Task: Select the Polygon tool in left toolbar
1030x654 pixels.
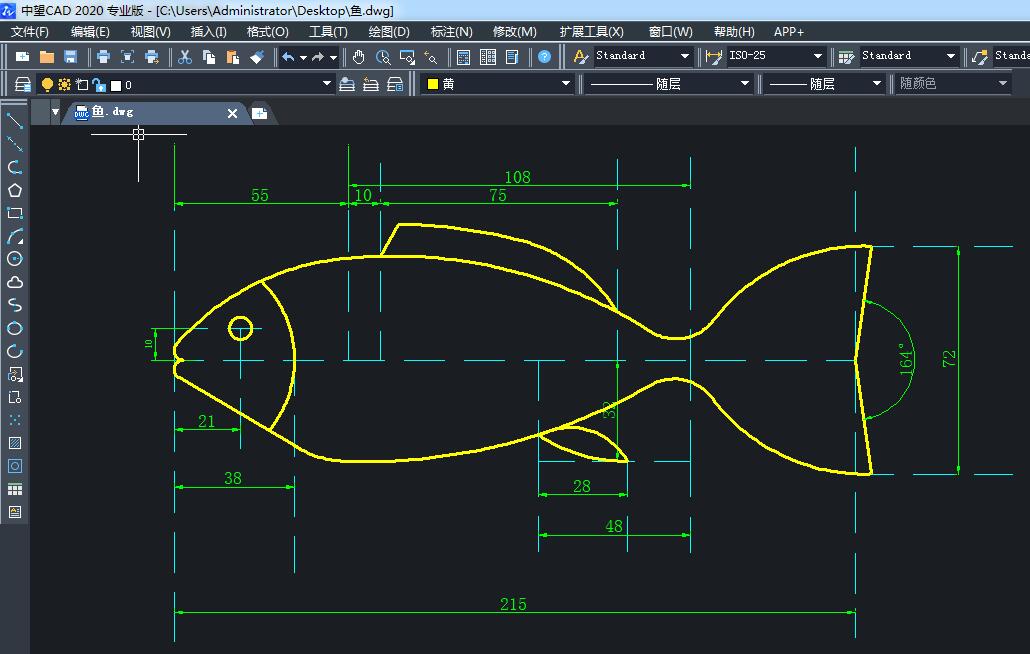Action: click(x=15, y=190)
